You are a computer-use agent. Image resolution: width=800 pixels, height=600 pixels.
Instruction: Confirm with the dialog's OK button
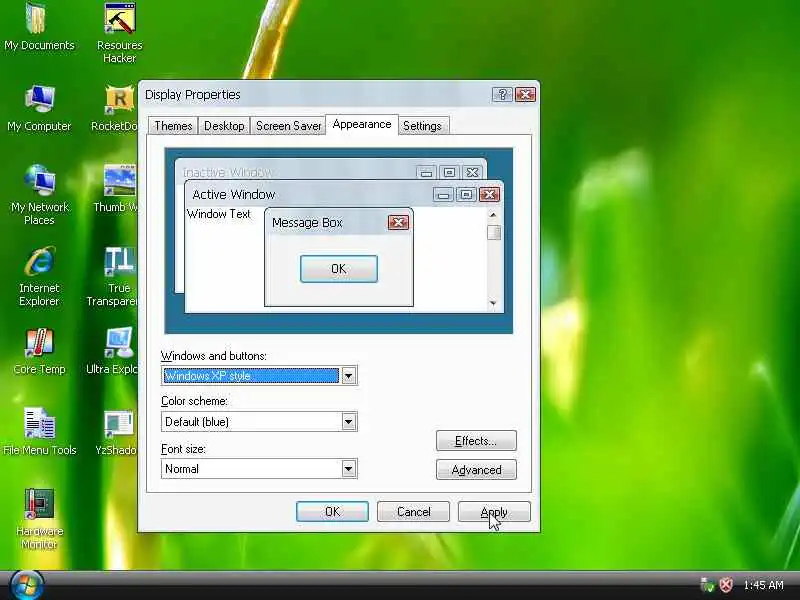point(332,512)
